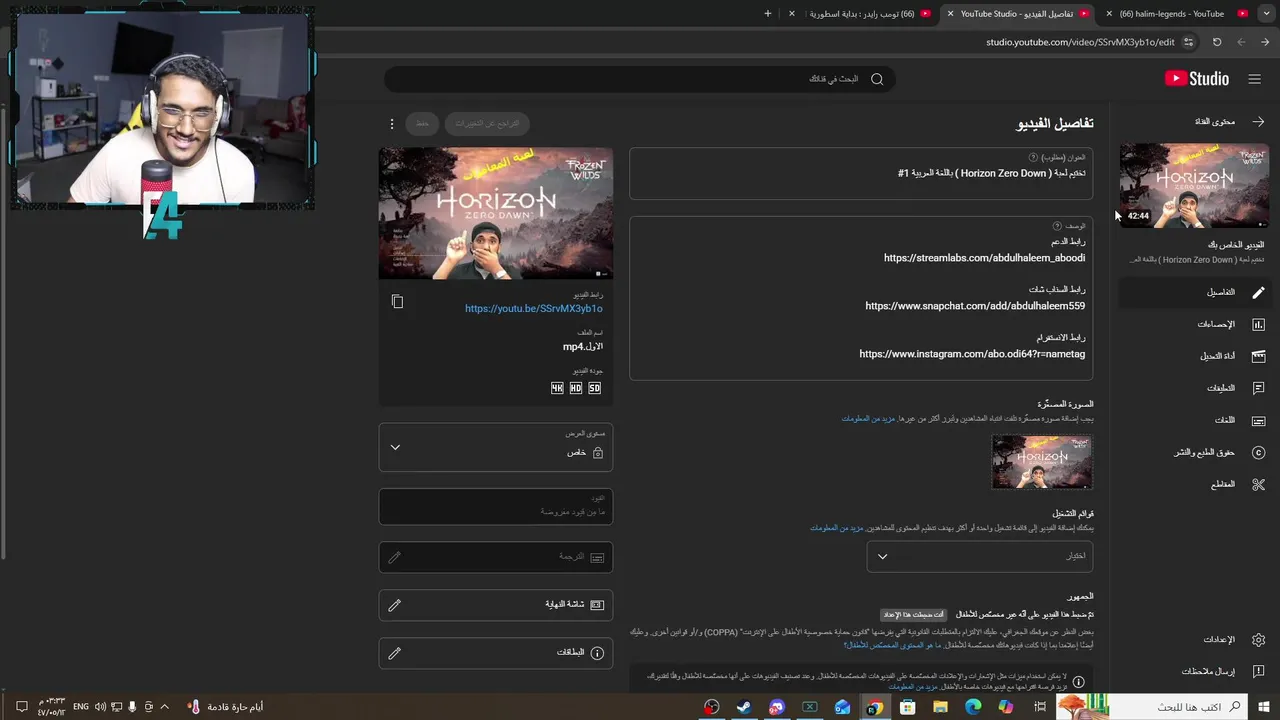Open the youtu.be/SSrvMX3yb1o video link
Image resolution: width=1280 pixels, height=720 pixels.
[x=534, y=309]
